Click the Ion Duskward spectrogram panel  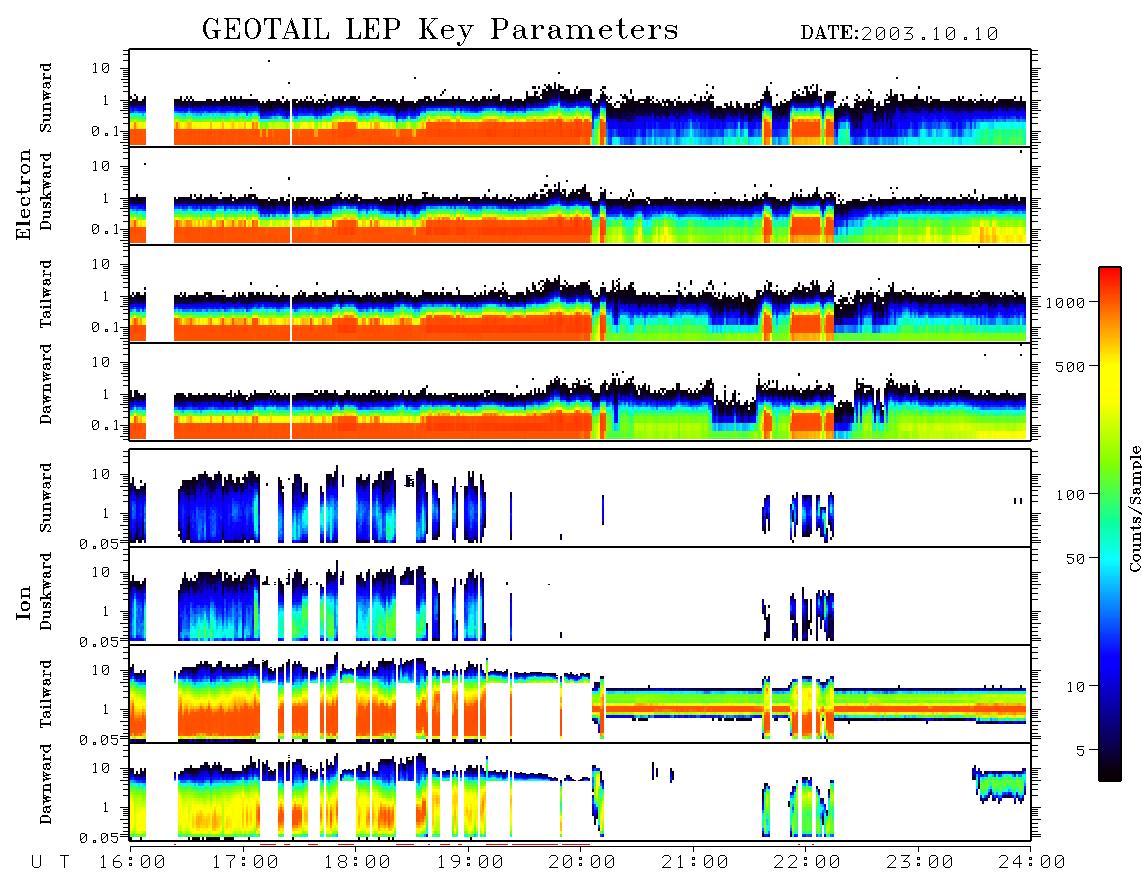[x=580, y=595]
